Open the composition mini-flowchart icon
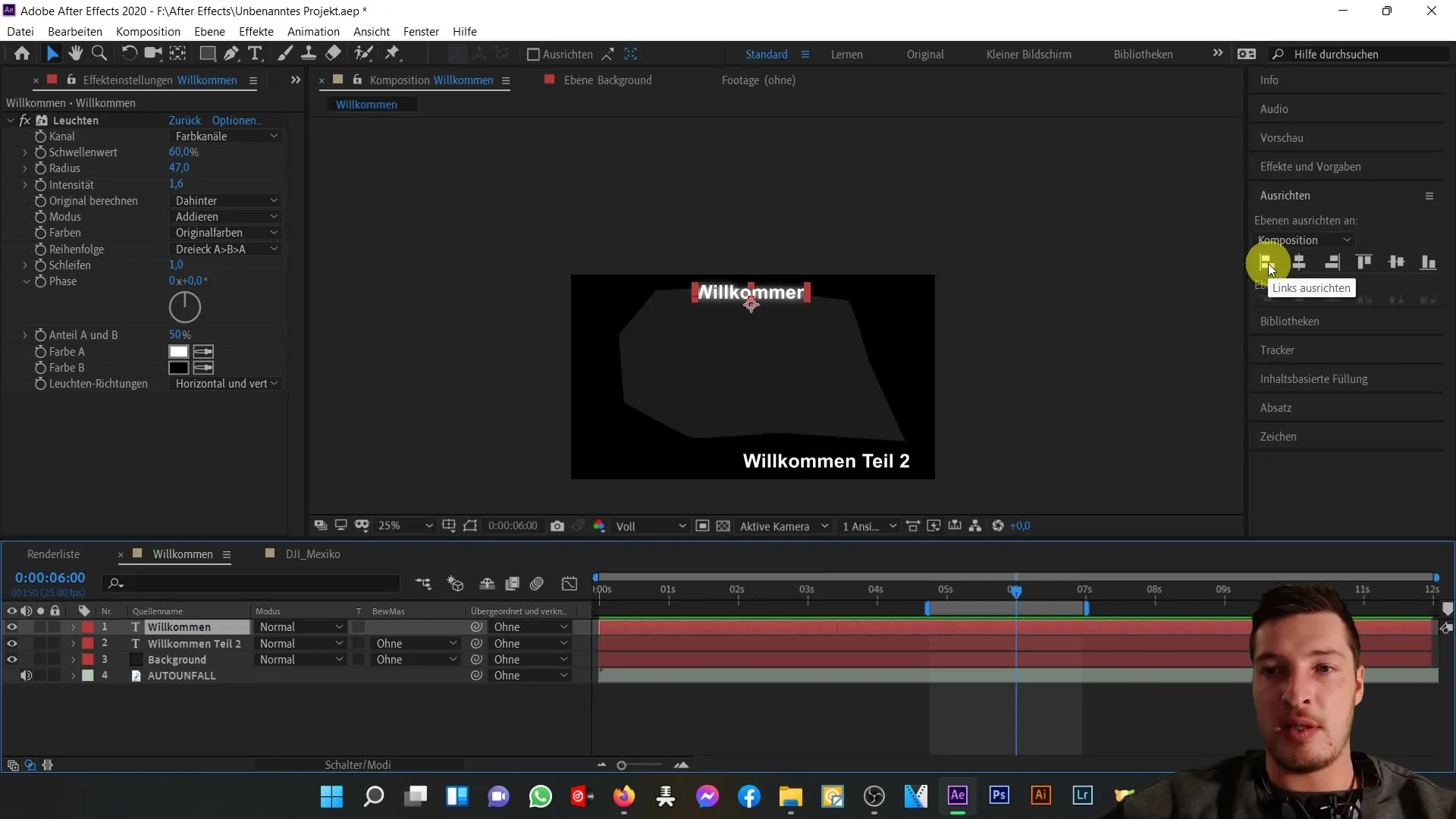The height and width of the screenshot is (819, 1456). [423, 584]
